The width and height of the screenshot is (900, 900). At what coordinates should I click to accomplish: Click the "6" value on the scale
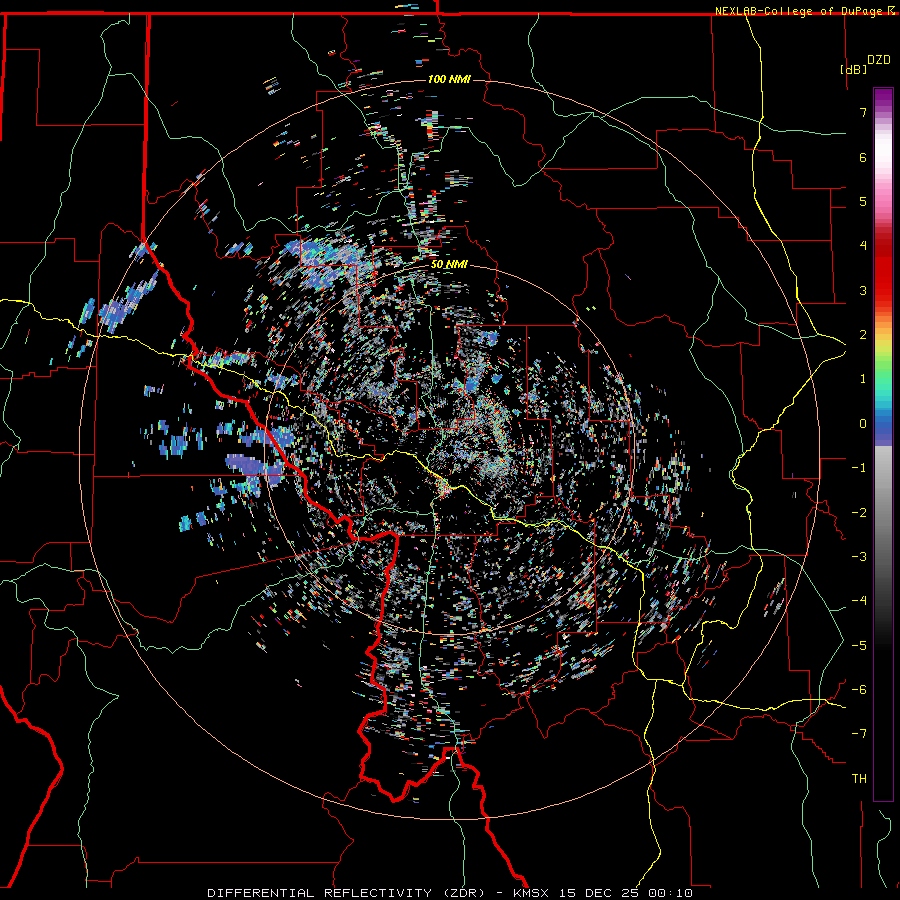863,157
